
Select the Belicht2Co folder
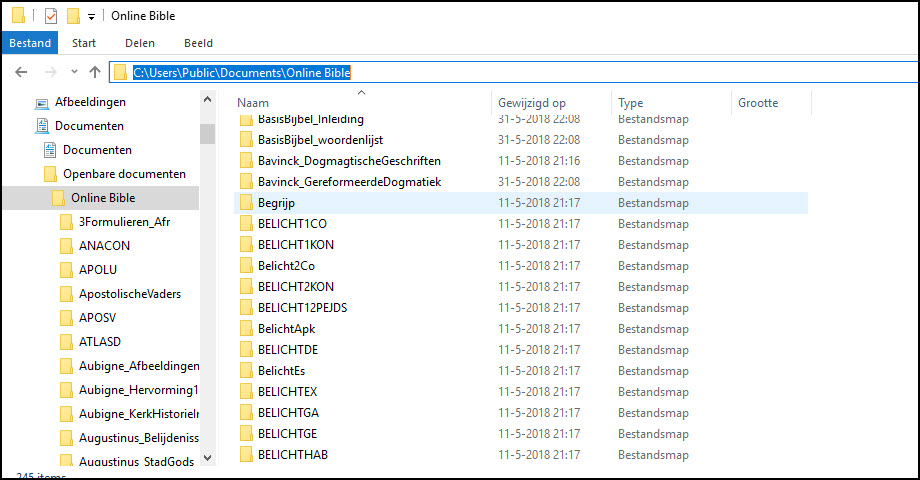(286, 266)
